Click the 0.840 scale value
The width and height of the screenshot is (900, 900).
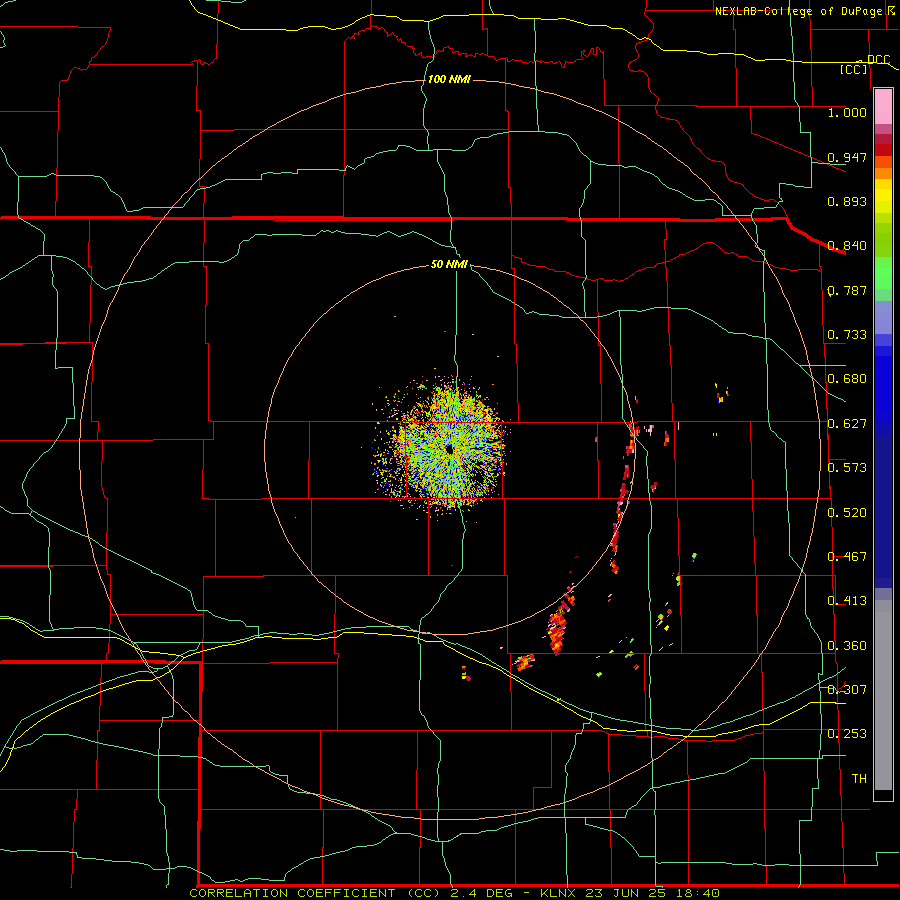pos(847,246)
